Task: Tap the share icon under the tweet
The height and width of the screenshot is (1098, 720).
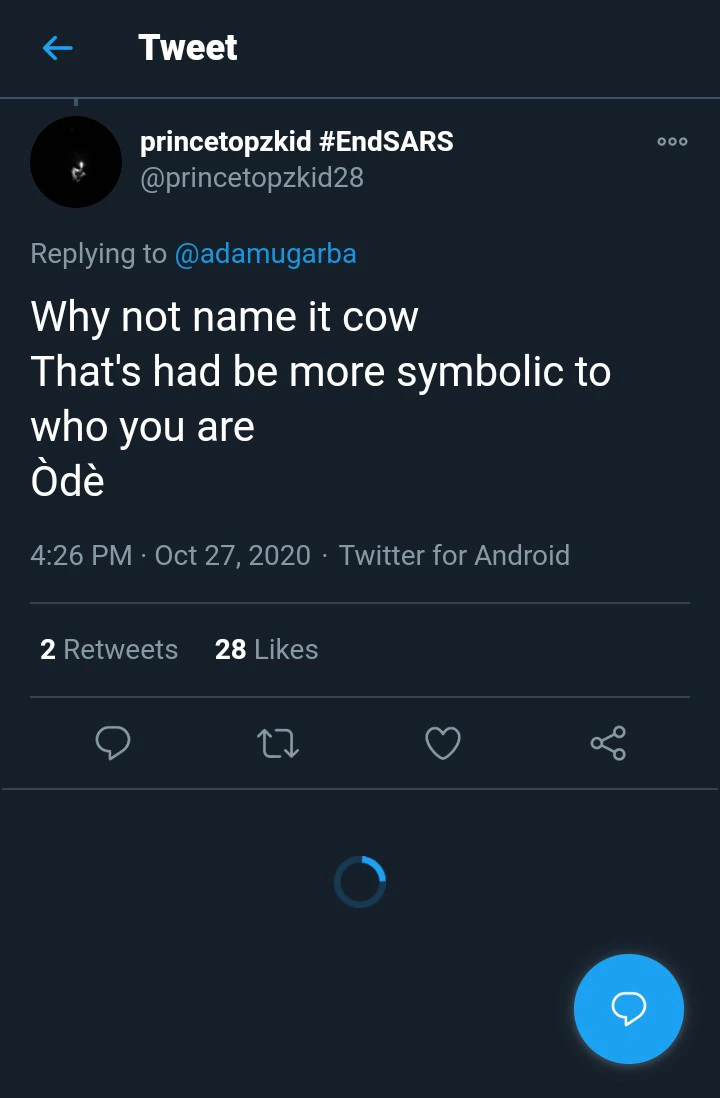Action: (608, 743)
